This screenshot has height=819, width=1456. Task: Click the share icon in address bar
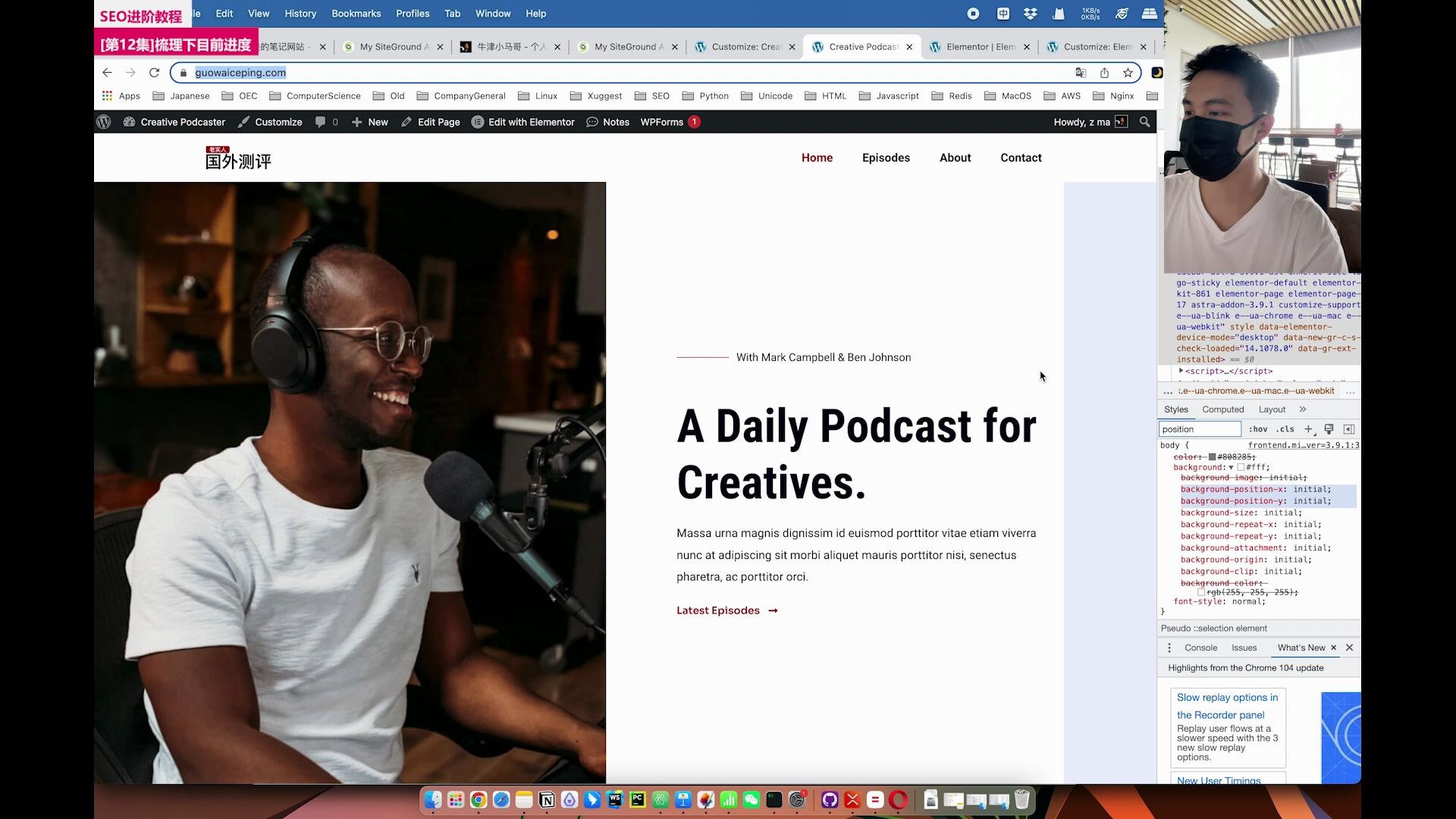(x=1104, y=73)
